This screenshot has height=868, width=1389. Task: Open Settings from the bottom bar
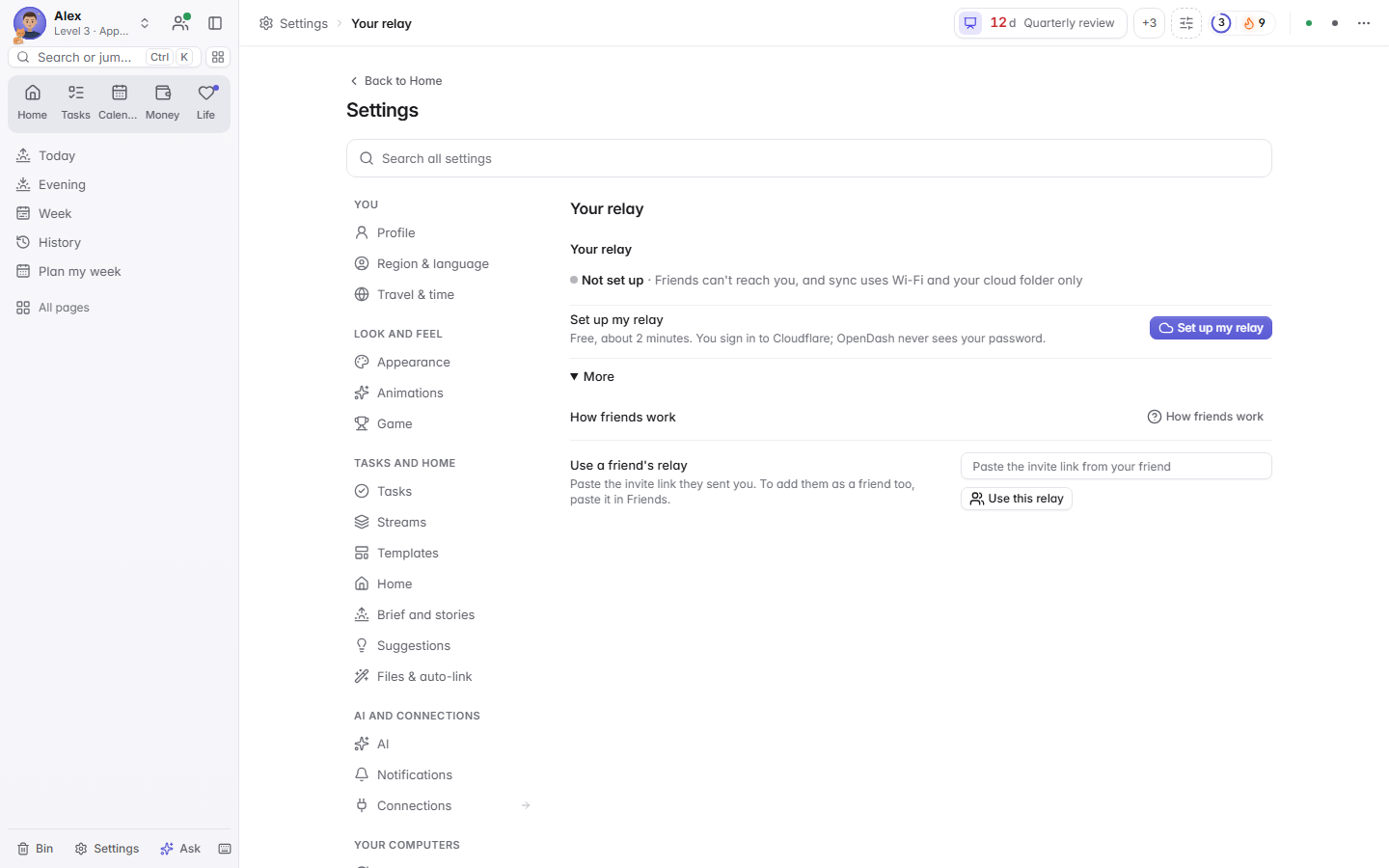[x=107, y=849]
